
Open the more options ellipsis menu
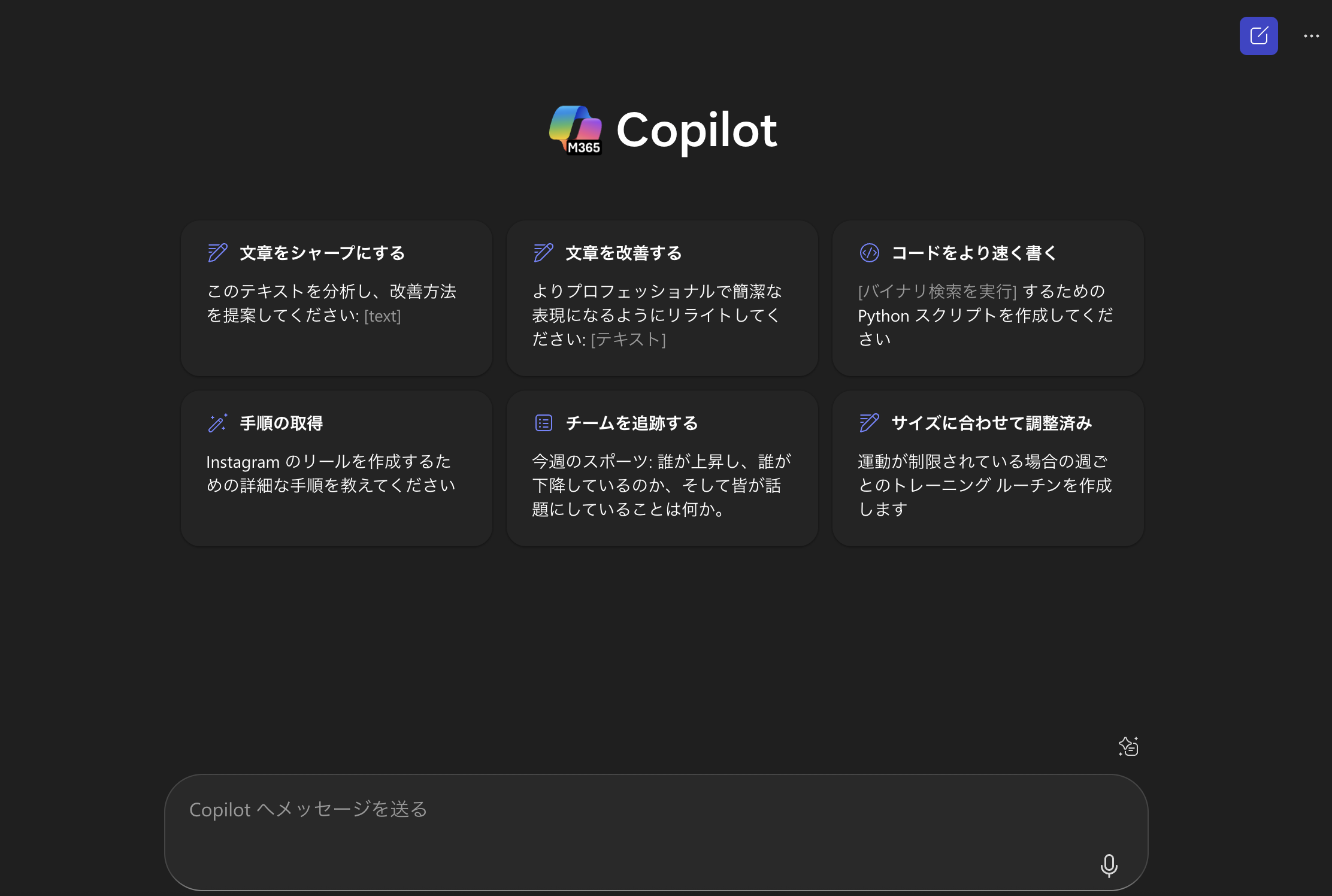(1311, 36)
